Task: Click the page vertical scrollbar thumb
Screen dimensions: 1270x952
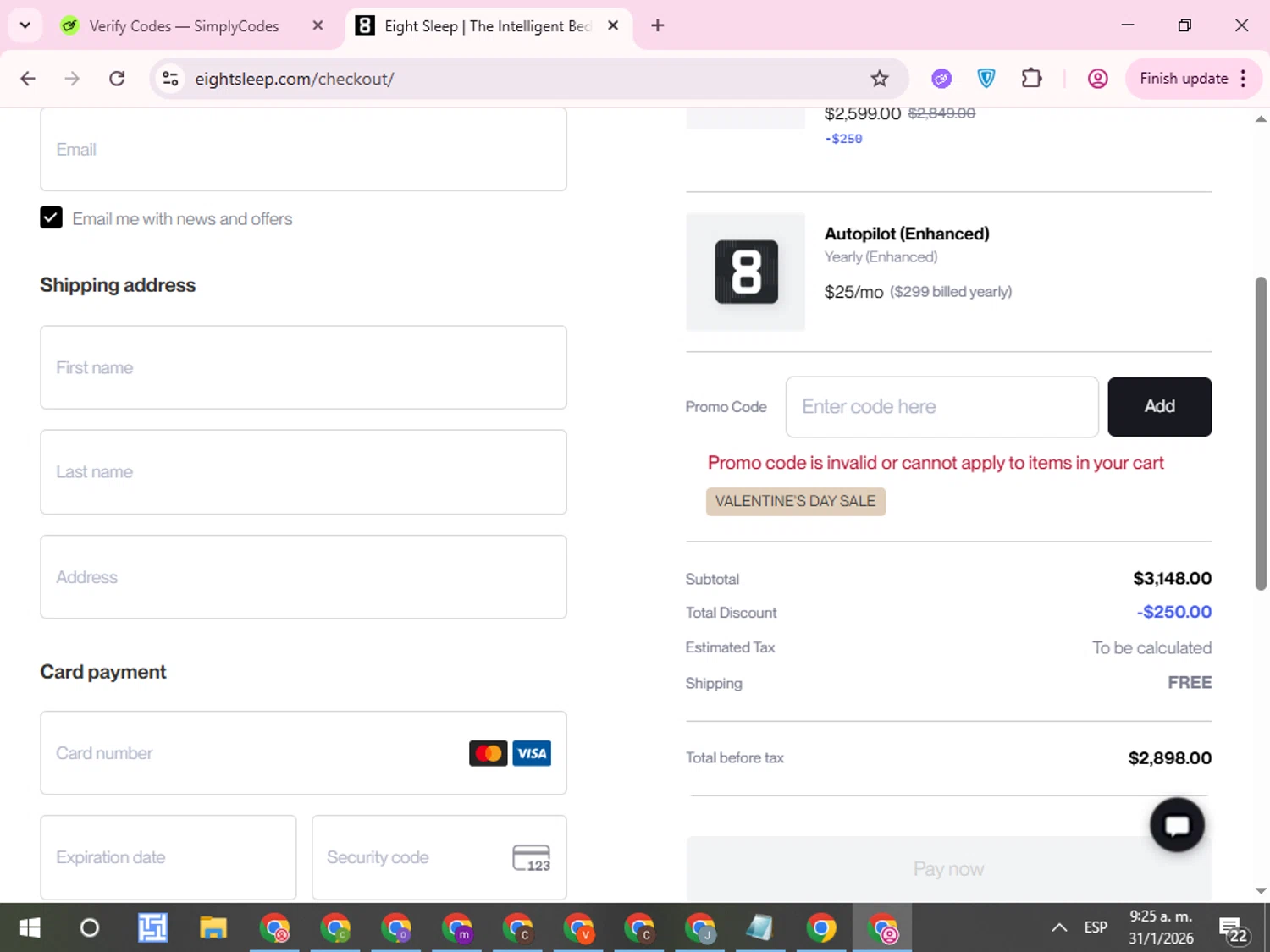Action: (x=1261, y=433)
